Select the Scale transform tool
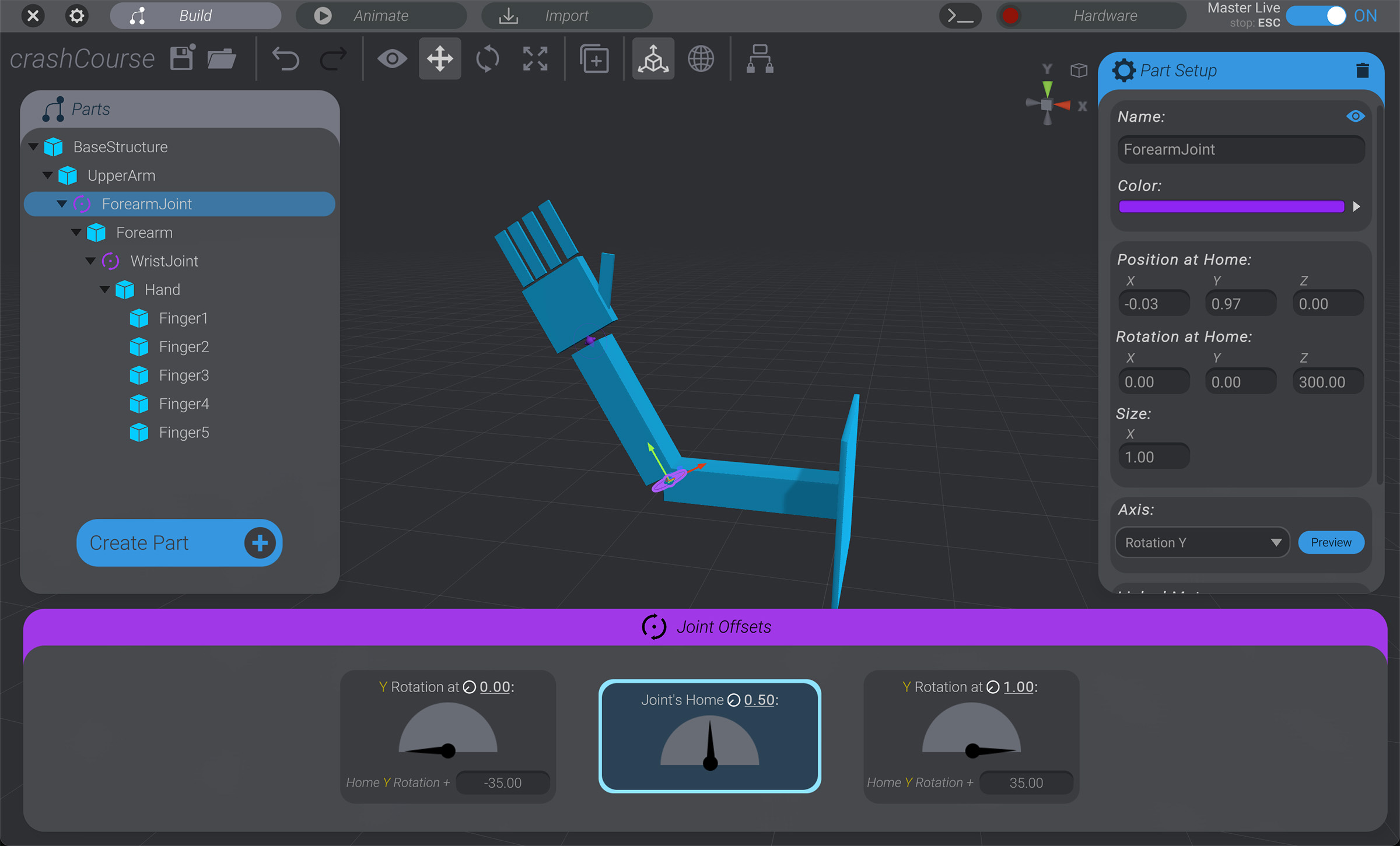Screen dimensions: 1400x846 tap(534, 58)
